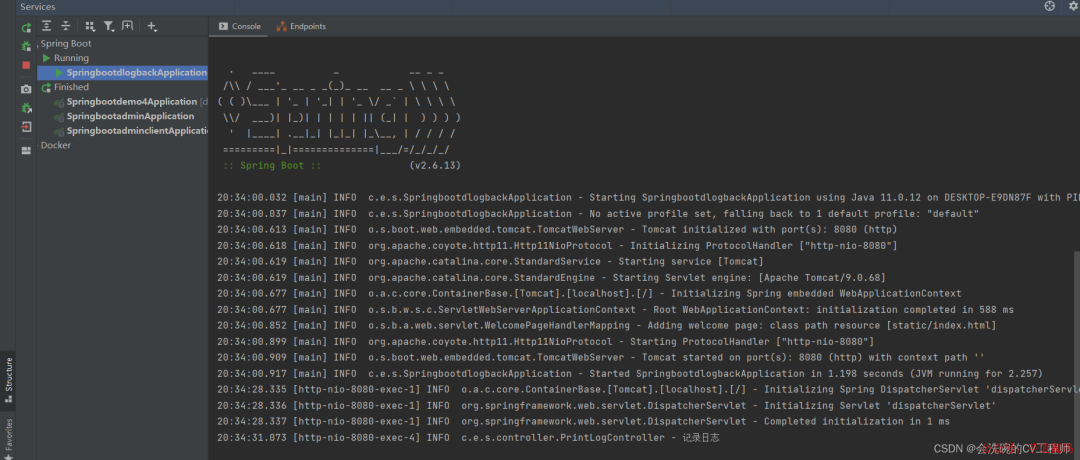The width and height of the screenshot is (1080, 460).
Task: Select the Spring Boot tree node
Action: pos(66,43)
